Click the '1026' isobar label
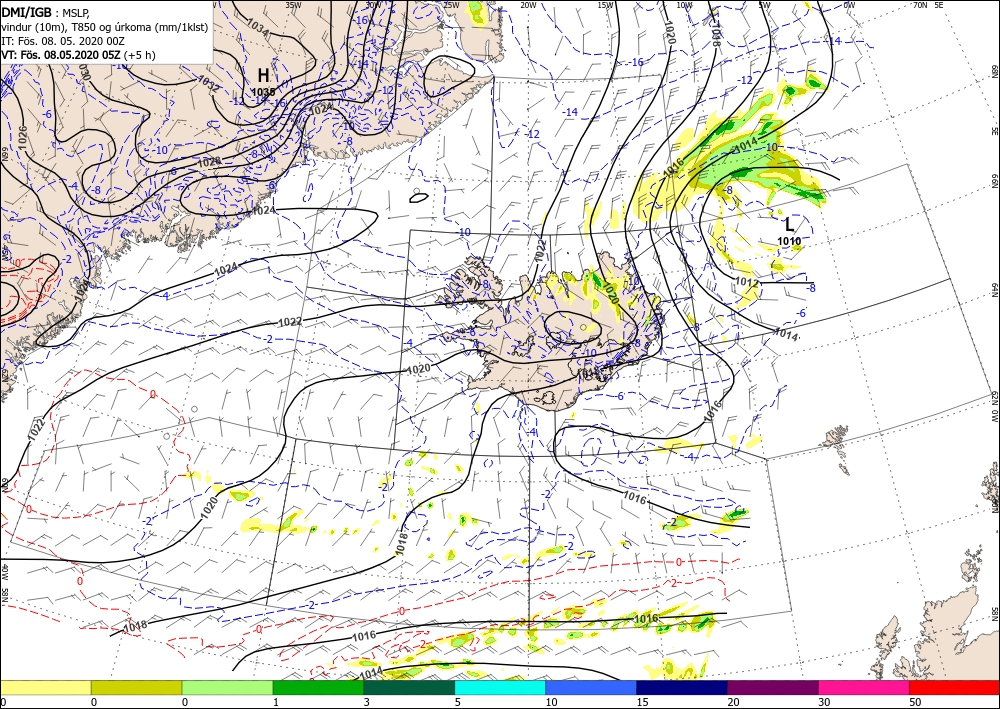This screenshot has height=709, width=1000. coord(22,136)
